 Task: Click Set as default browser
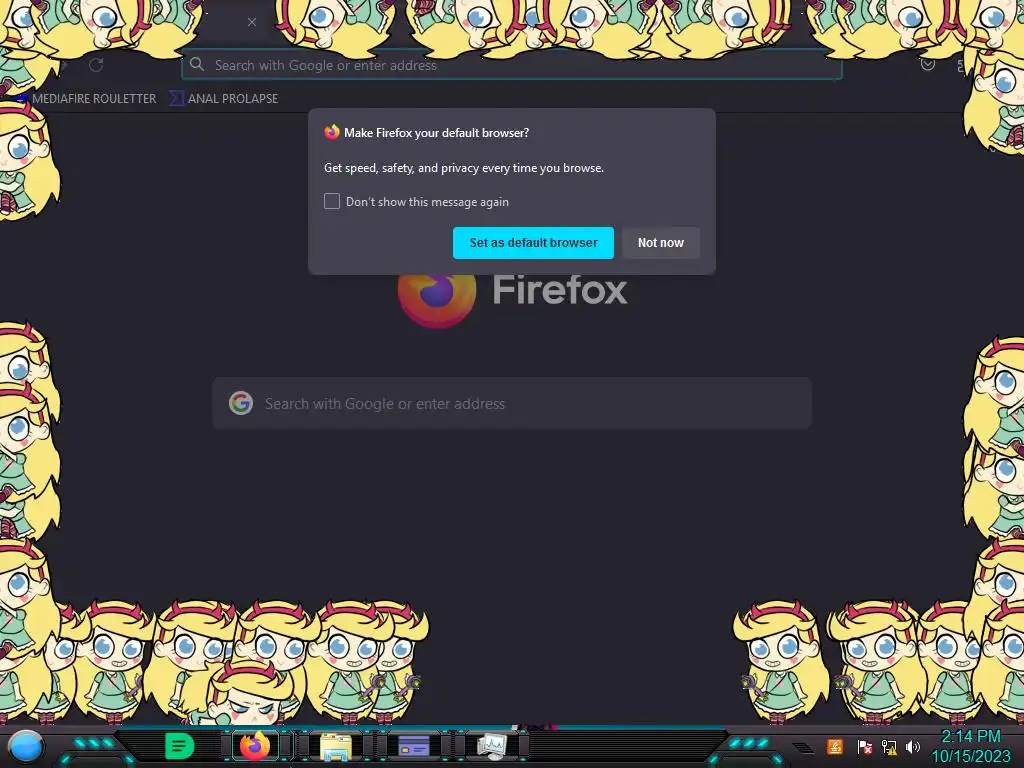point(533,243)
